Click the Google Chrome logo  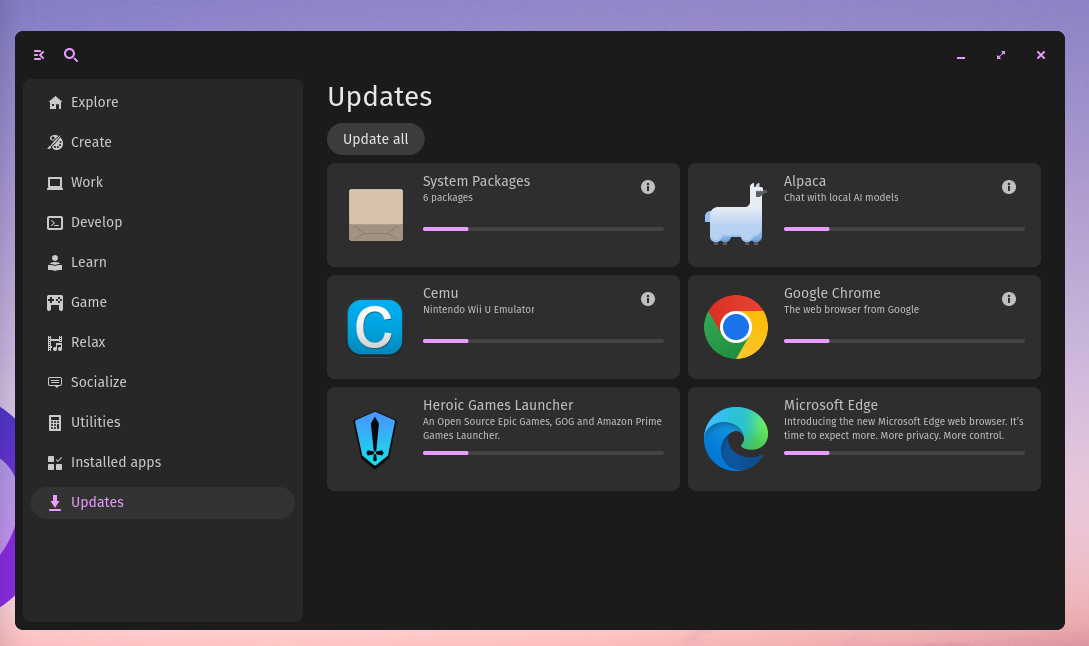735,327
